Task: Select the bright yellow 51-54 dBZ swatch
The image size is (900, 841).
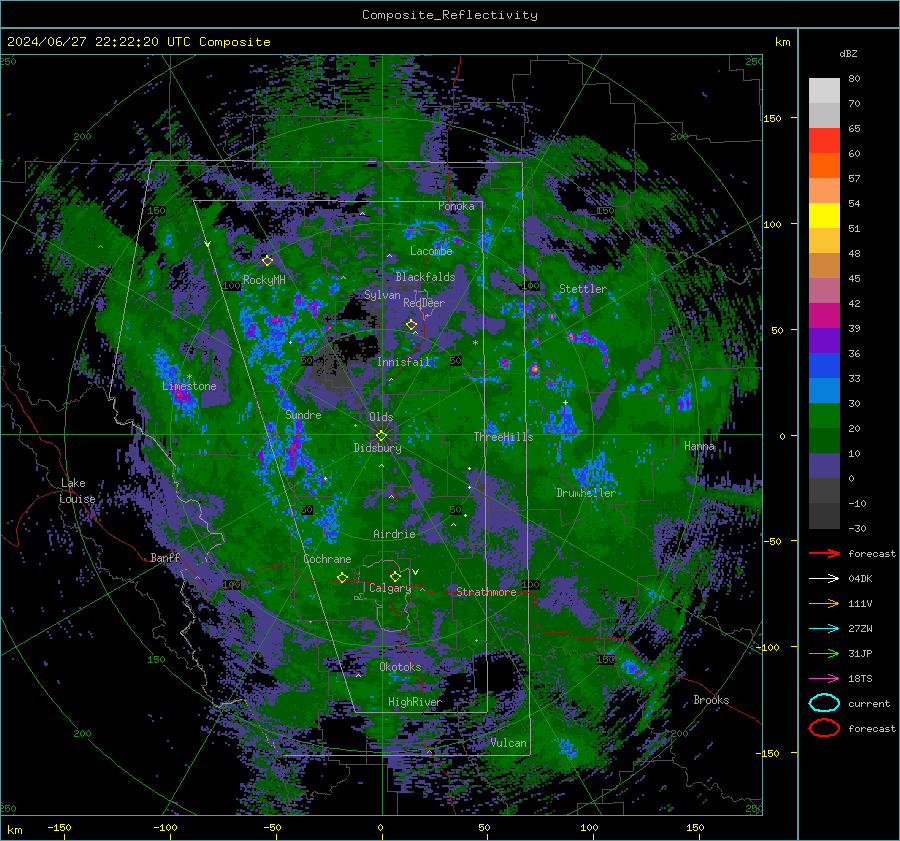Action: (824, 216)
